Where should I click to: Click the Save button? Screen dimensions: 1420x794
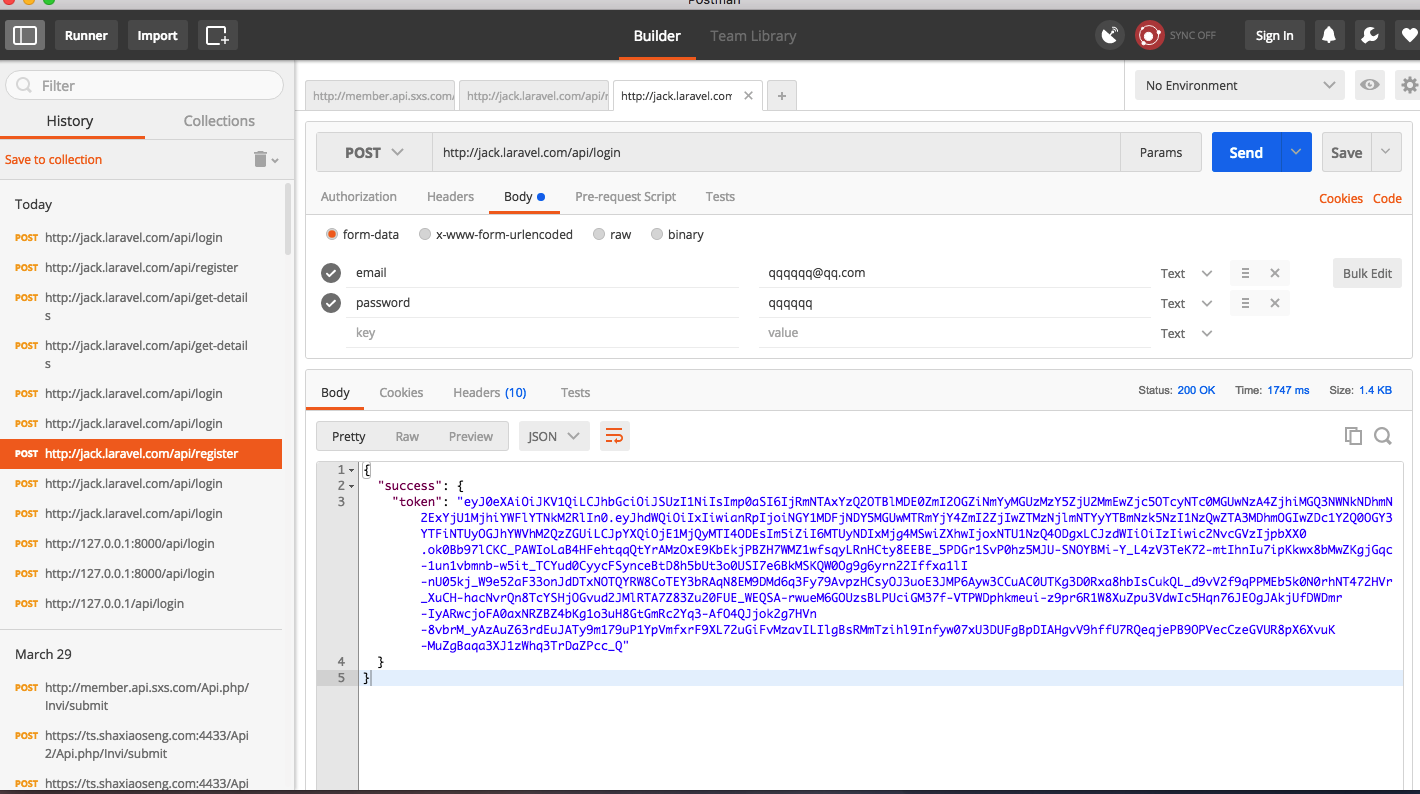[1346, 152]
